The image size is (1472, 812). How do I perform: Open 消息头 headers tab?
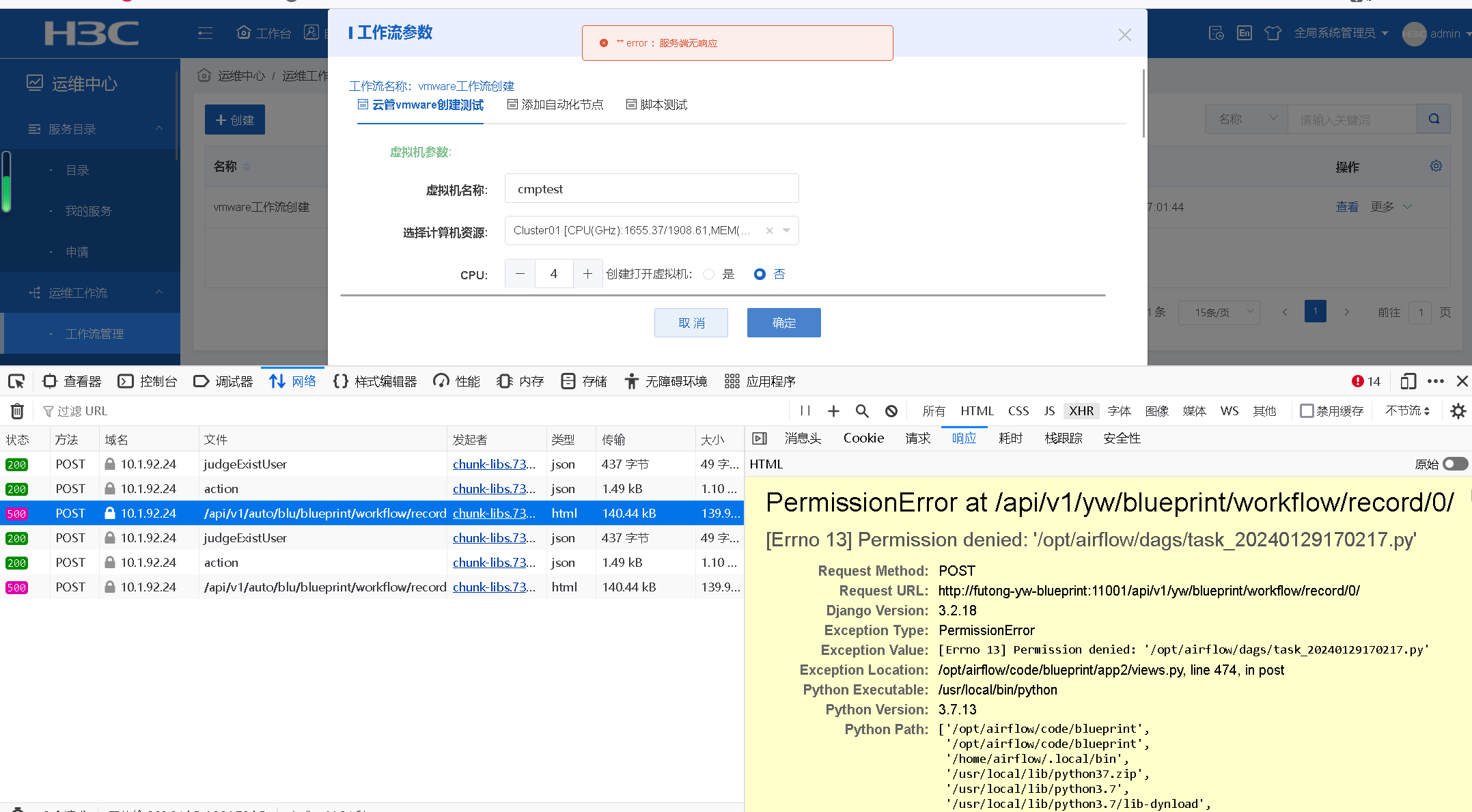(x=803, y=438)
